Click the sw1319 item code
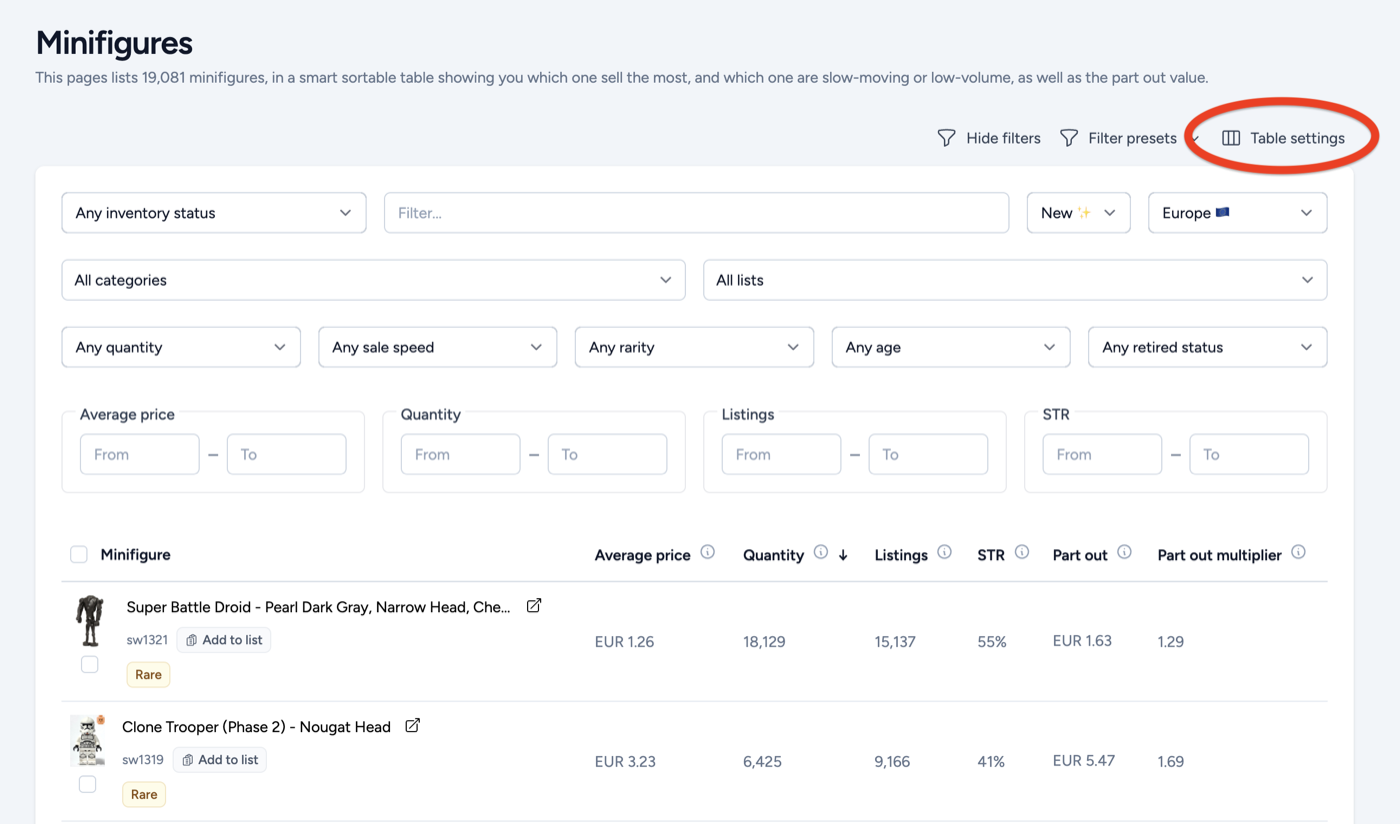 click(x=143, y=760)
